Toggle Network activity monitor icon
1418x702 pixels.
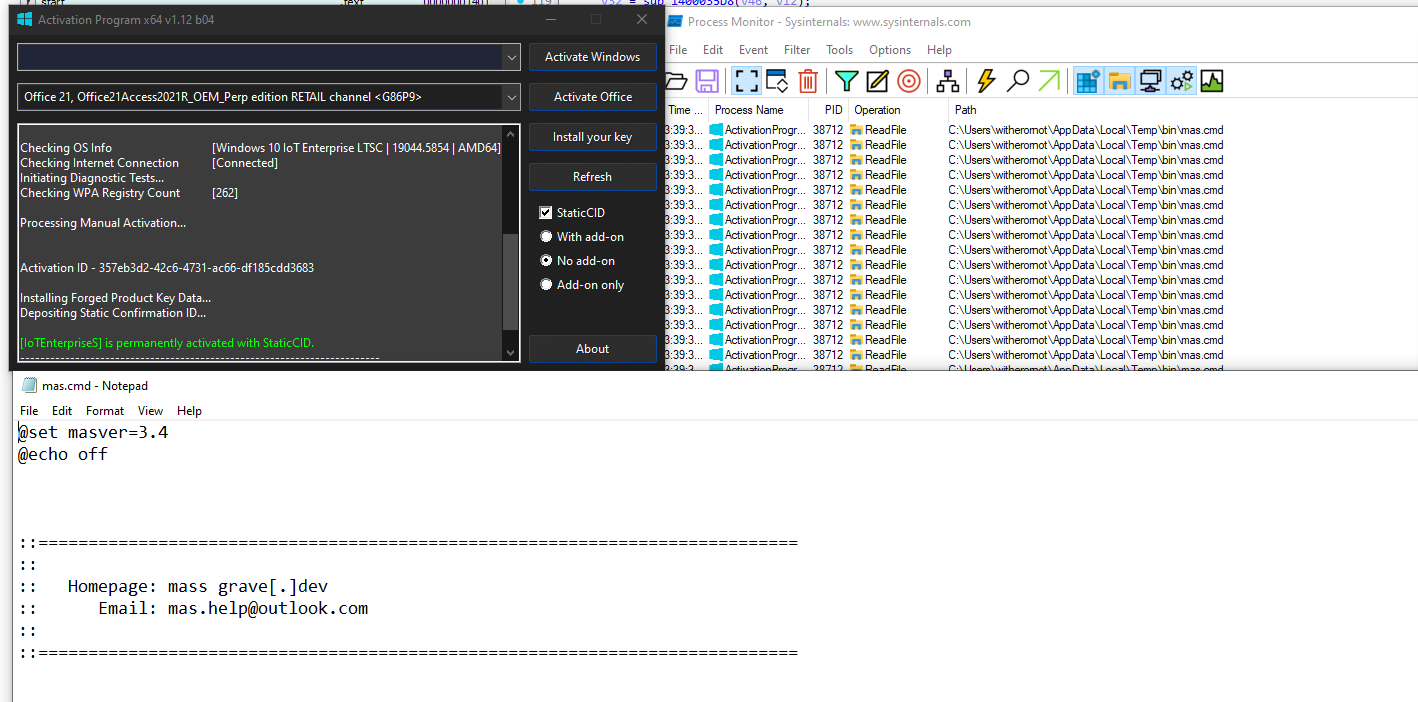pos(1150,81)
